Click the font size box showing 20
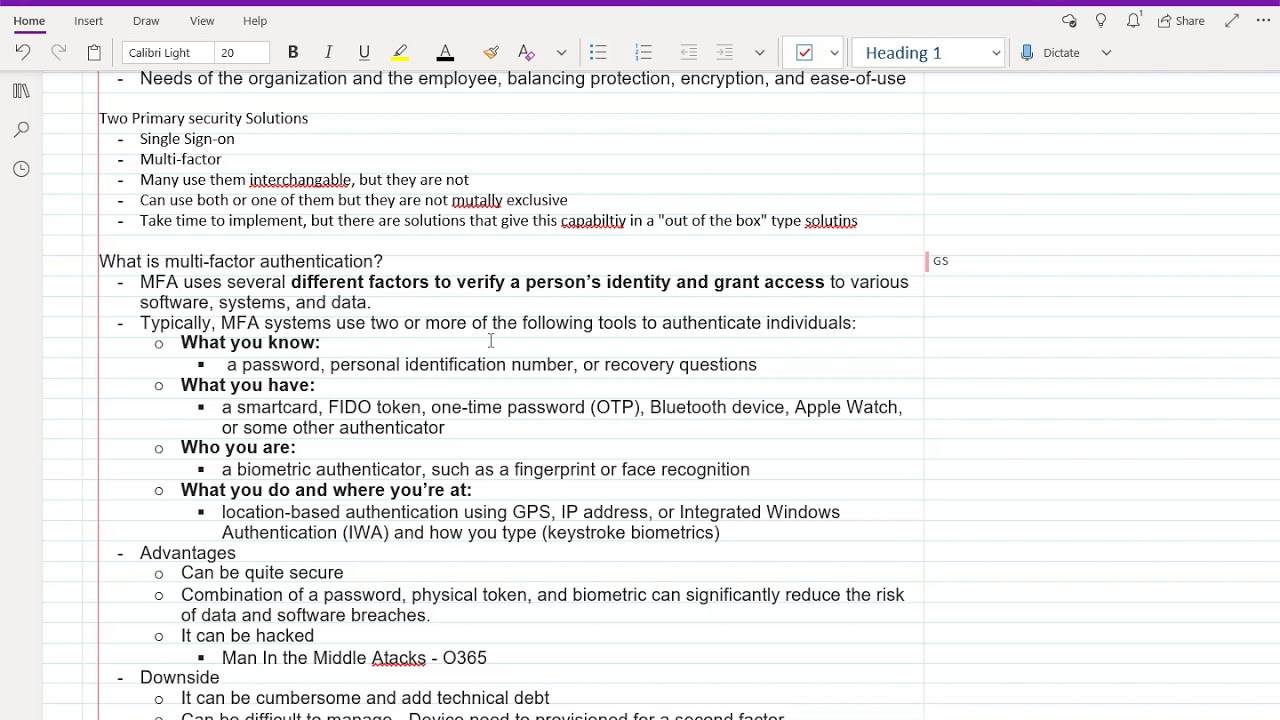This screenshot has width=1280, height=720. coord(243,52)
